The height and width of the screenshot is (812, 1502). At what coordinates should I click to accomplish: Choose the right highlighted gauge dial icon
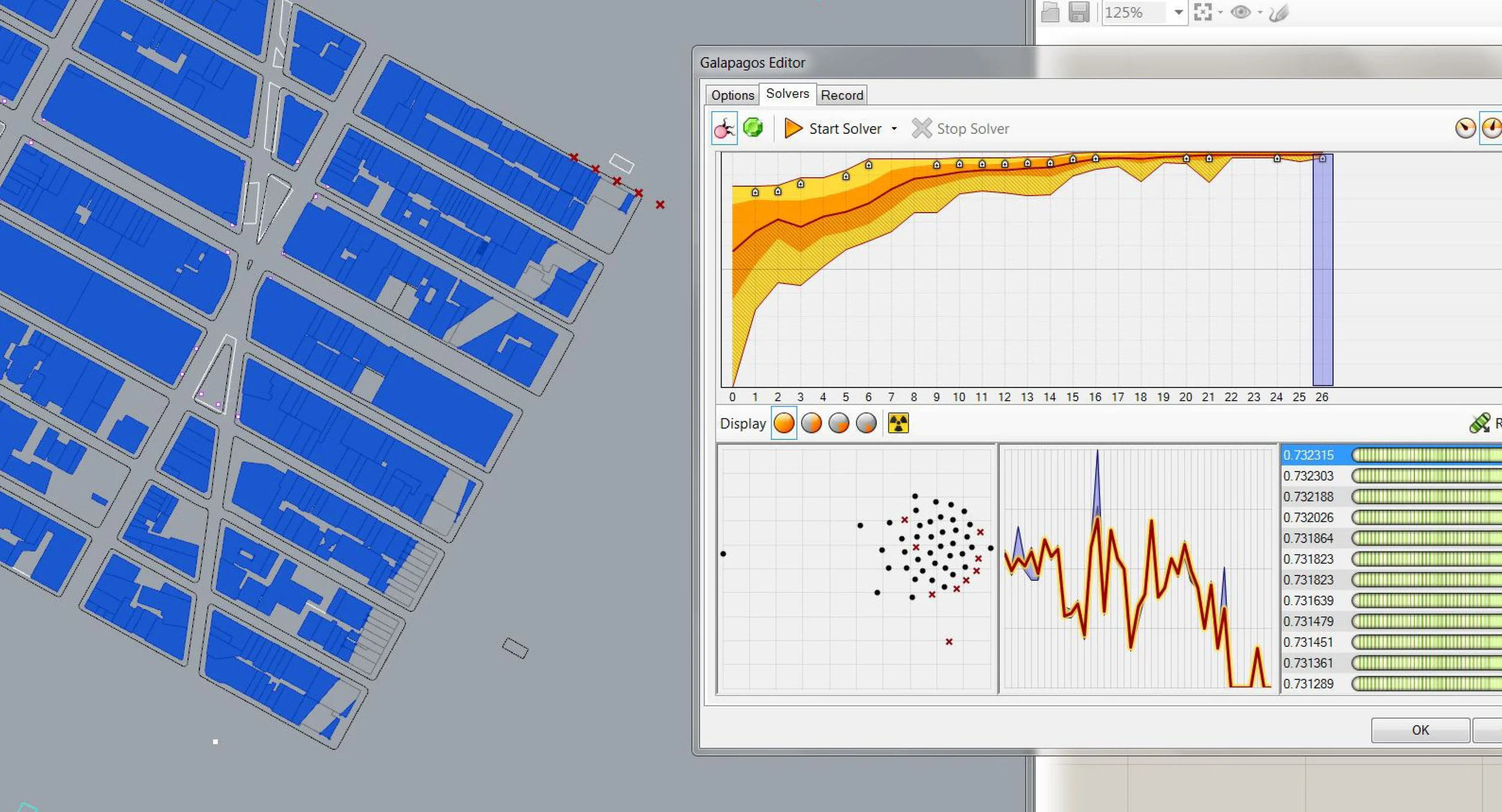click(1492, 128)
